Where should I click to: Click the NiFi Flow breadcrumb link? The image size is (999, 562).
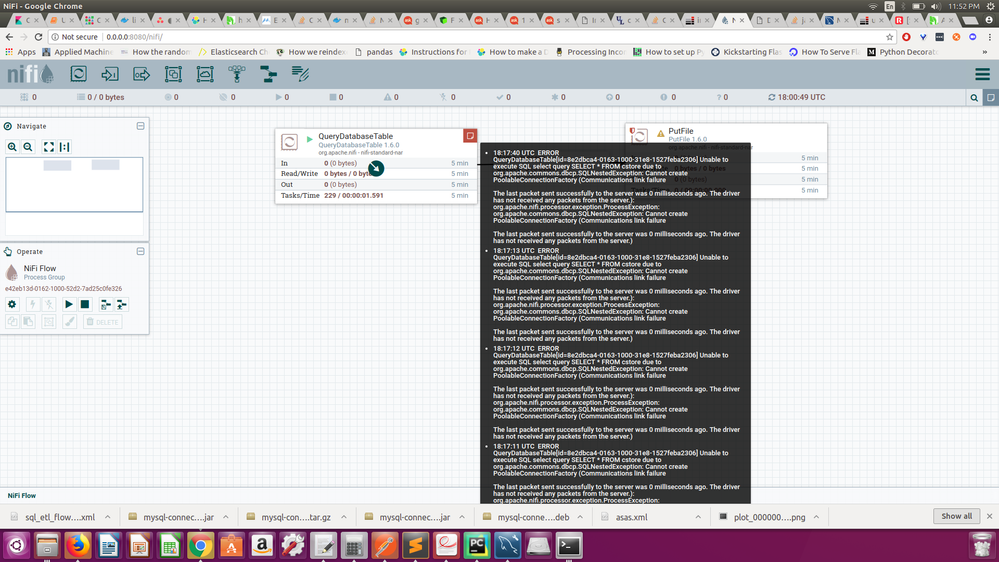click(22, 495)
